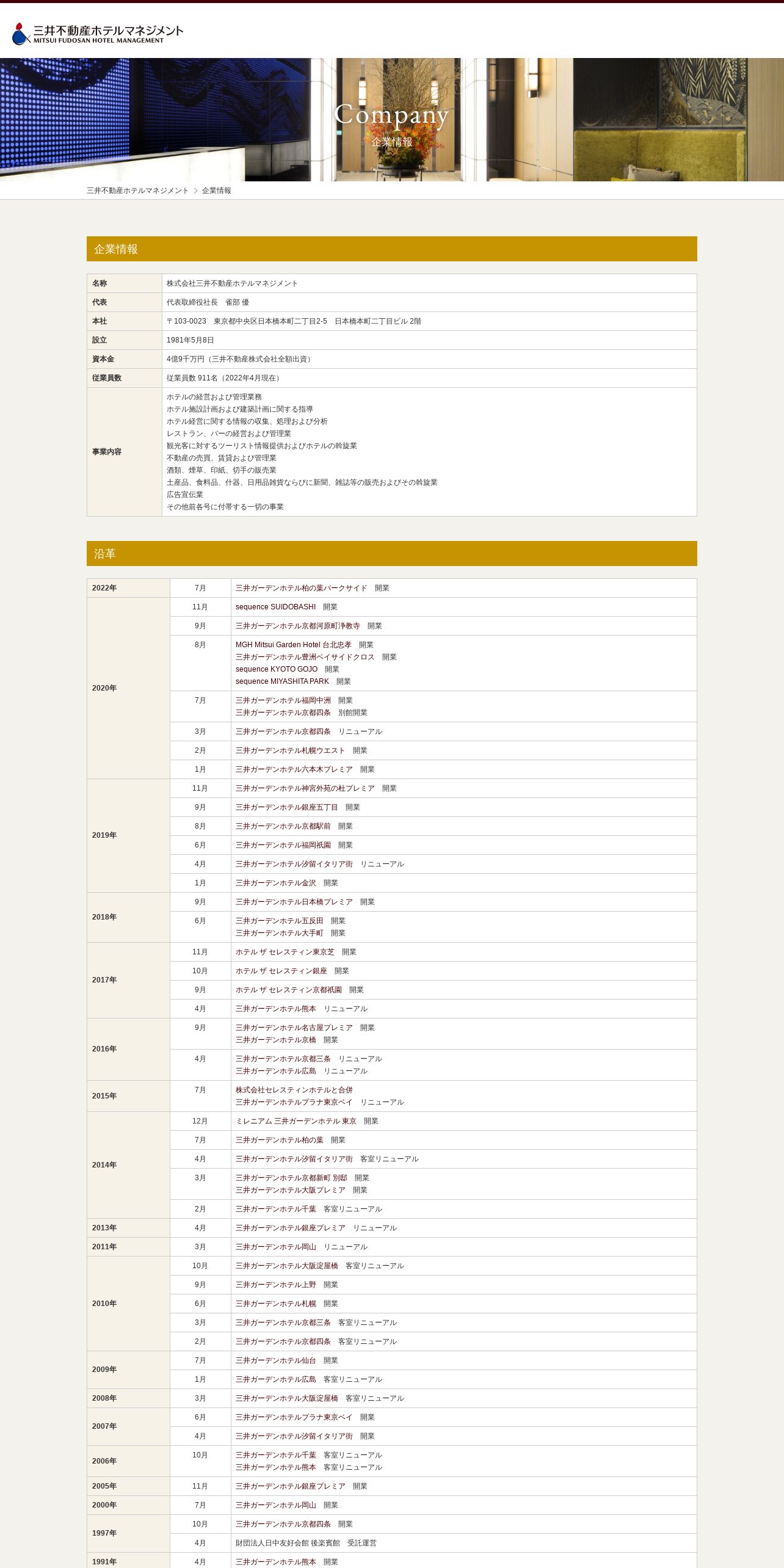The image size is (784, 1568).
Task: Open sequence SUIDOBASHI link
Action: [275, 607]
